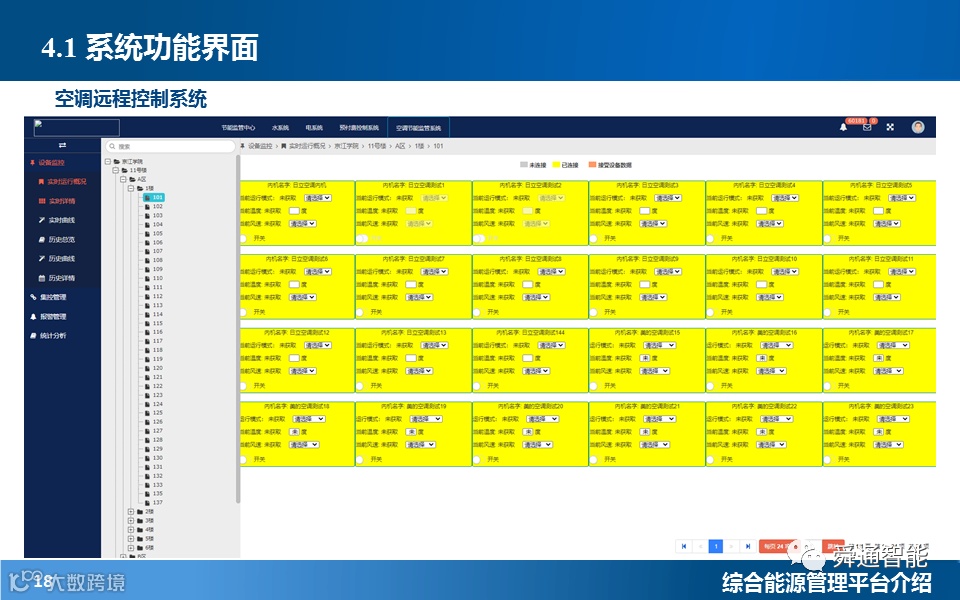Click 接受设备数据 orange legend swatch
Viewport: 960px width, 600px height.
click(x=592, y=165)
